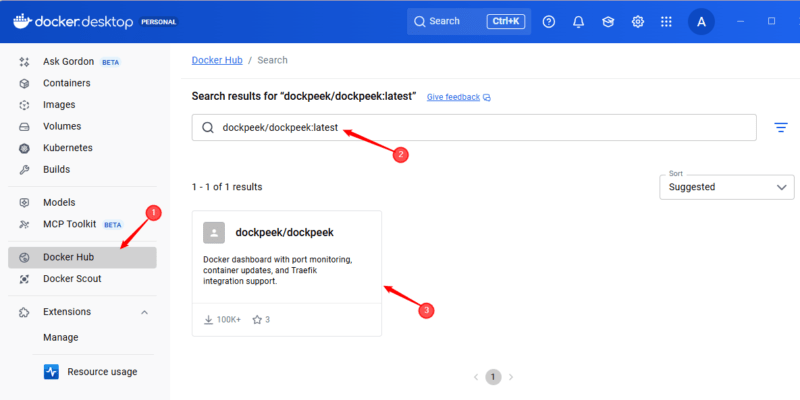Go to Containers in the sidebar
800x400 pixels.
82,83
